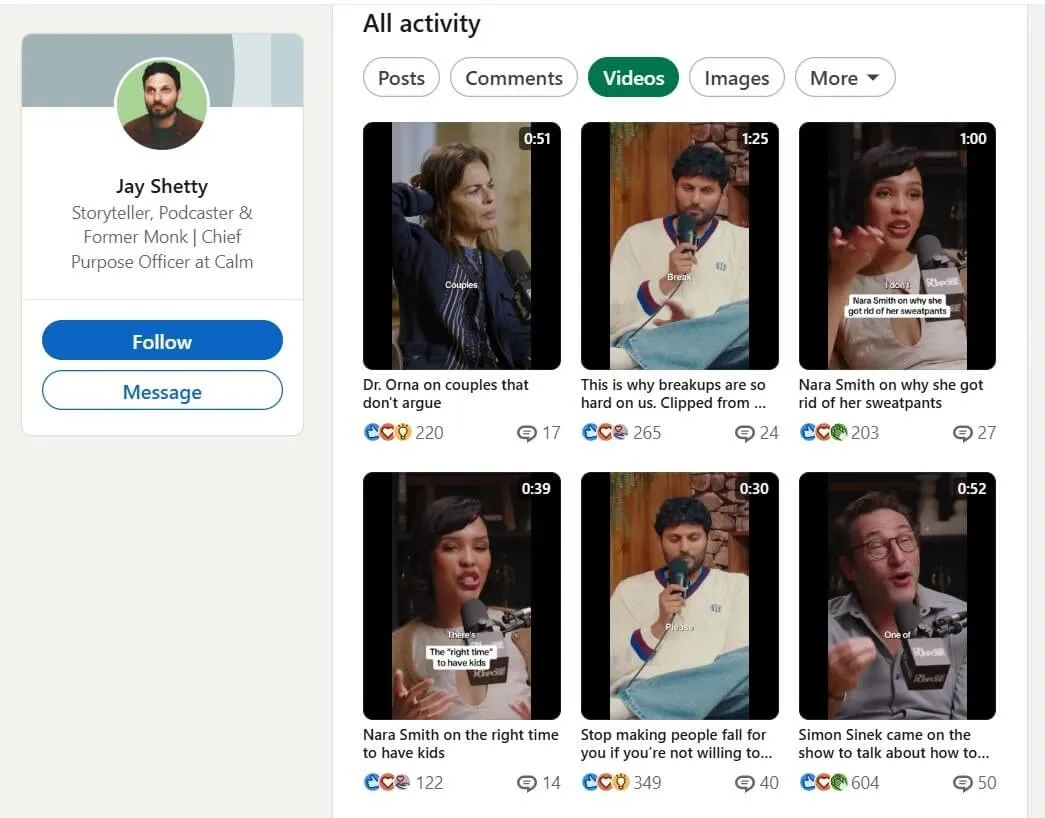The image size is (1045, 818).
Task: Click the Message button
Action: click(162, 391)
